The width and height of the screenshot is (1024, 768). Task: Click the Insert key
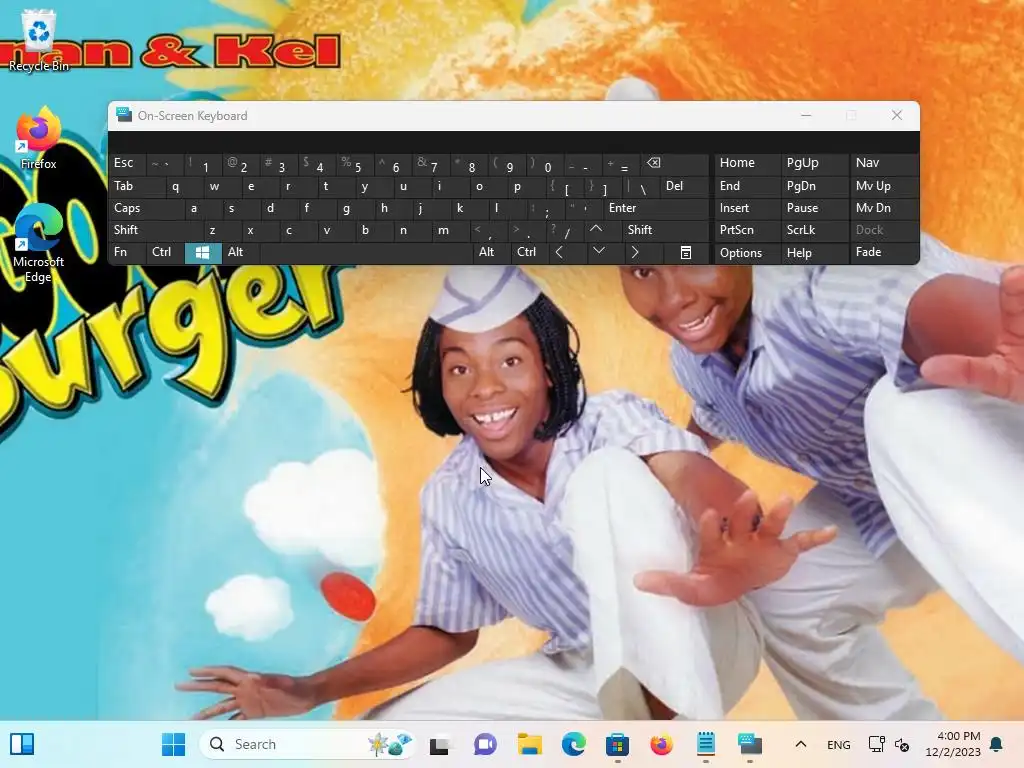click(747, 208)
